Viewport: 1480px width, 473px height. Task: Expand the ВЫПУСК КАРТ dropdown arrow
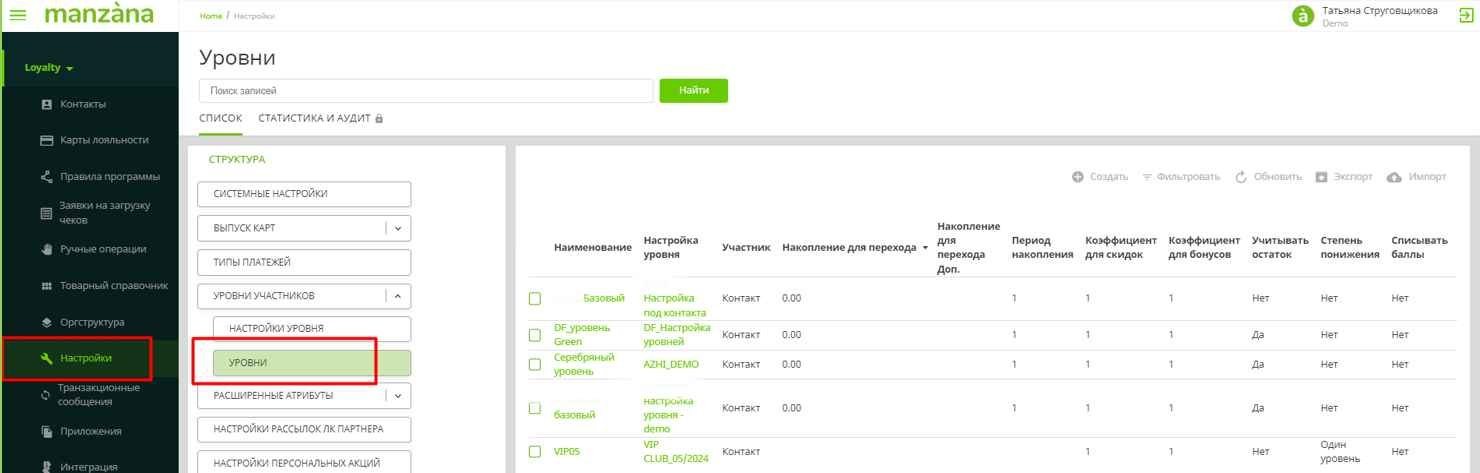[x=398, y=228]
